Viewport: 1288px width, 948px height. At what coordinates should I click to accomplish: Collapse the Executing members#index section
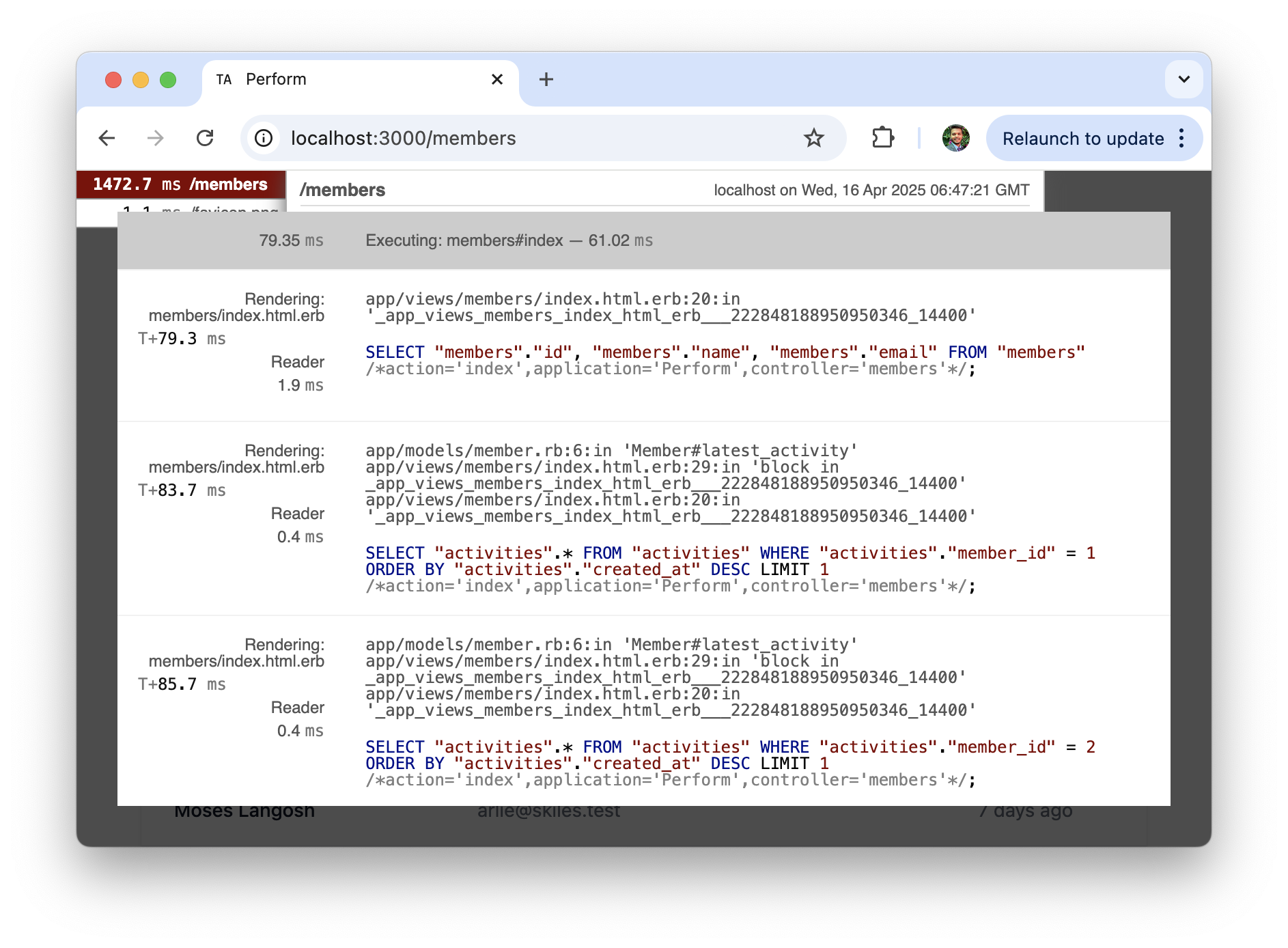click(x=509, y=240)
